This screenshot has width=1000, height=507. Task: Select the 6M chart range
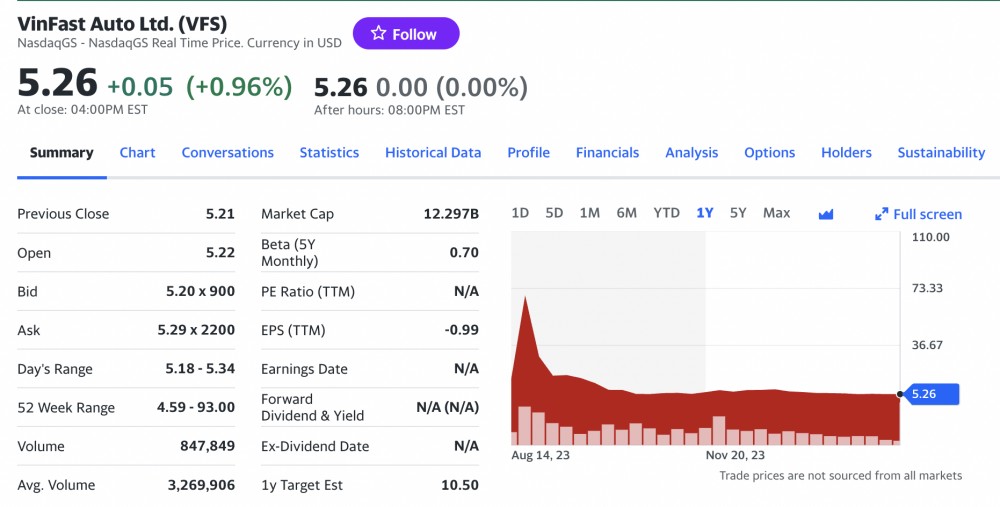(626, 213)
